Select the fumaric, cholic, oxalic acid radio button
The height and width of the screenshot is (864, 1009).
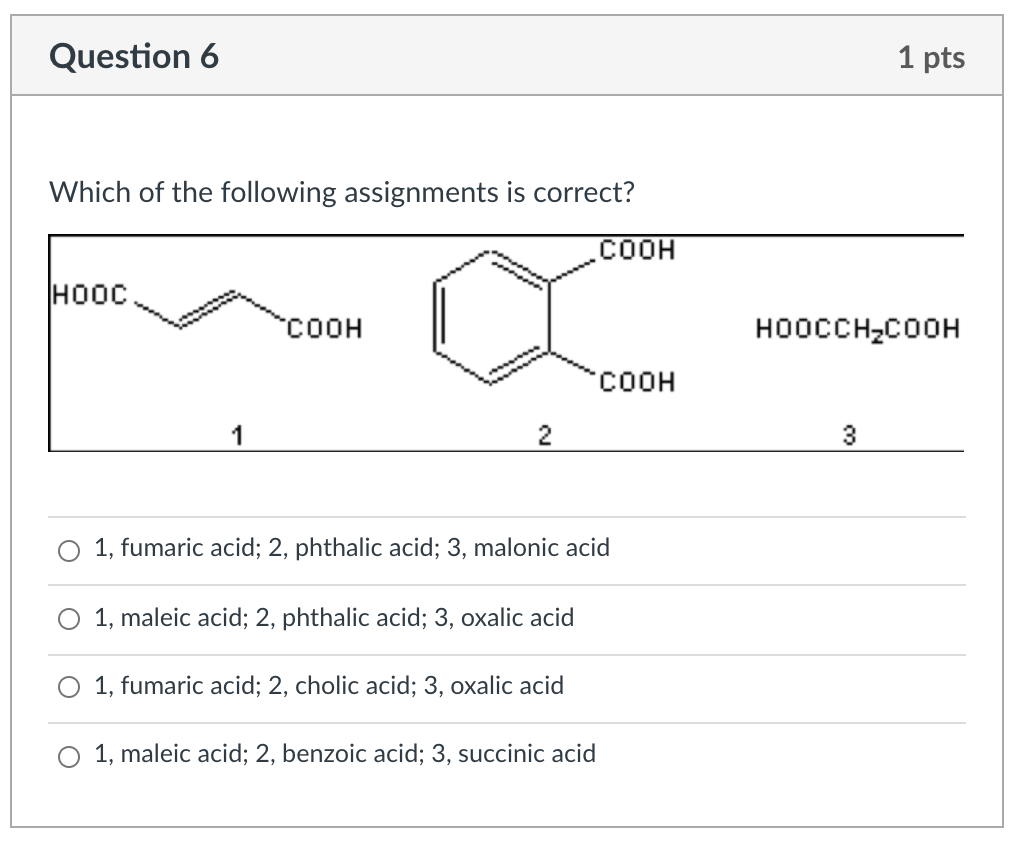pyautogui.click(x=69, y=688)
